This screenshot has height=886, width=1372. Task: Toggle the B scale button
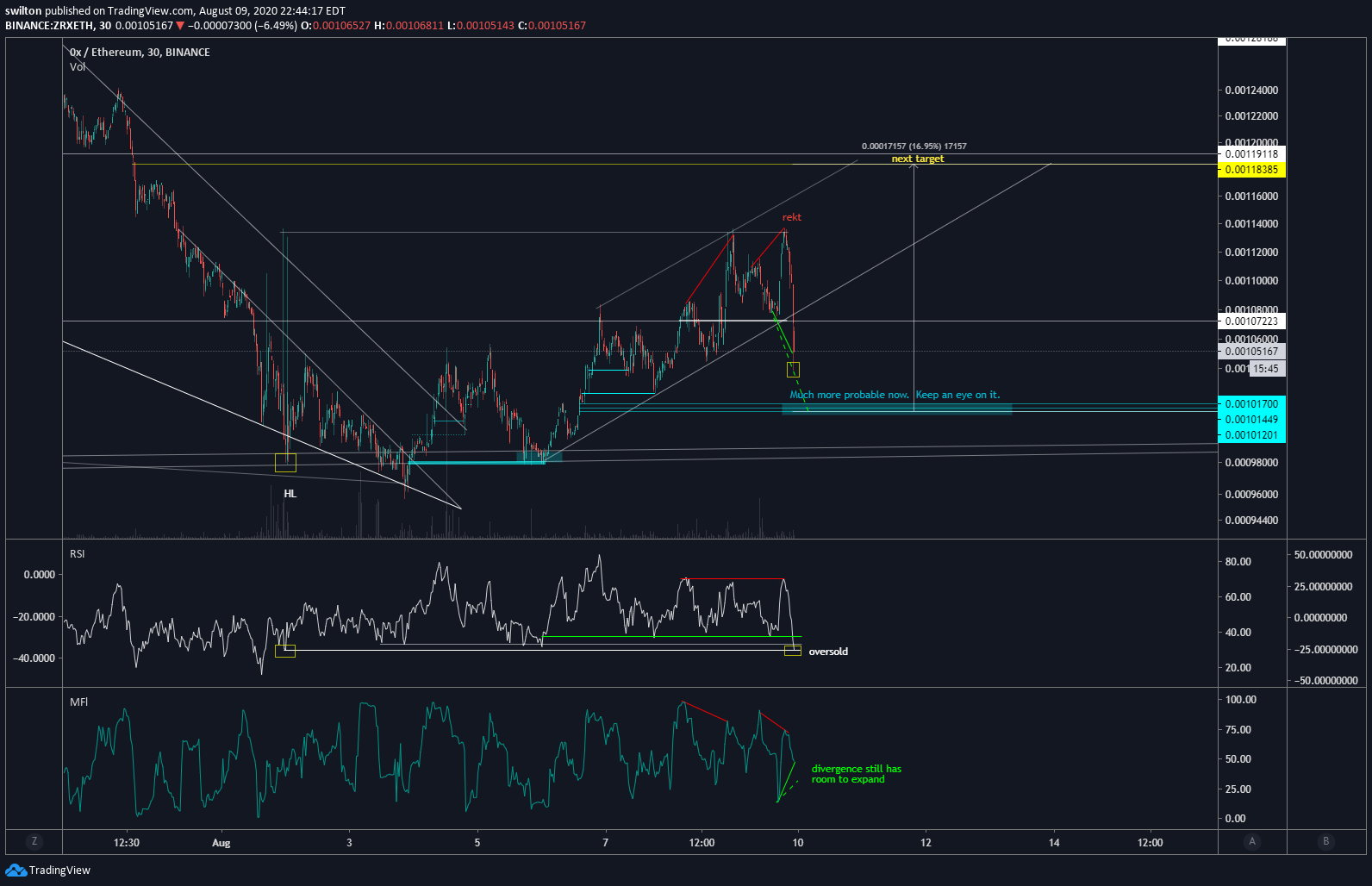1325,842
